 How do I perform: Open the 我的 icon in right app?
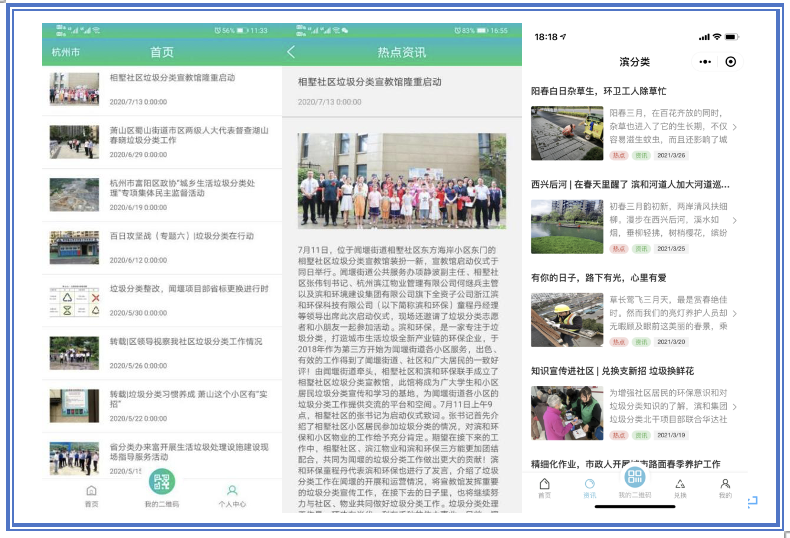[725, 486]
